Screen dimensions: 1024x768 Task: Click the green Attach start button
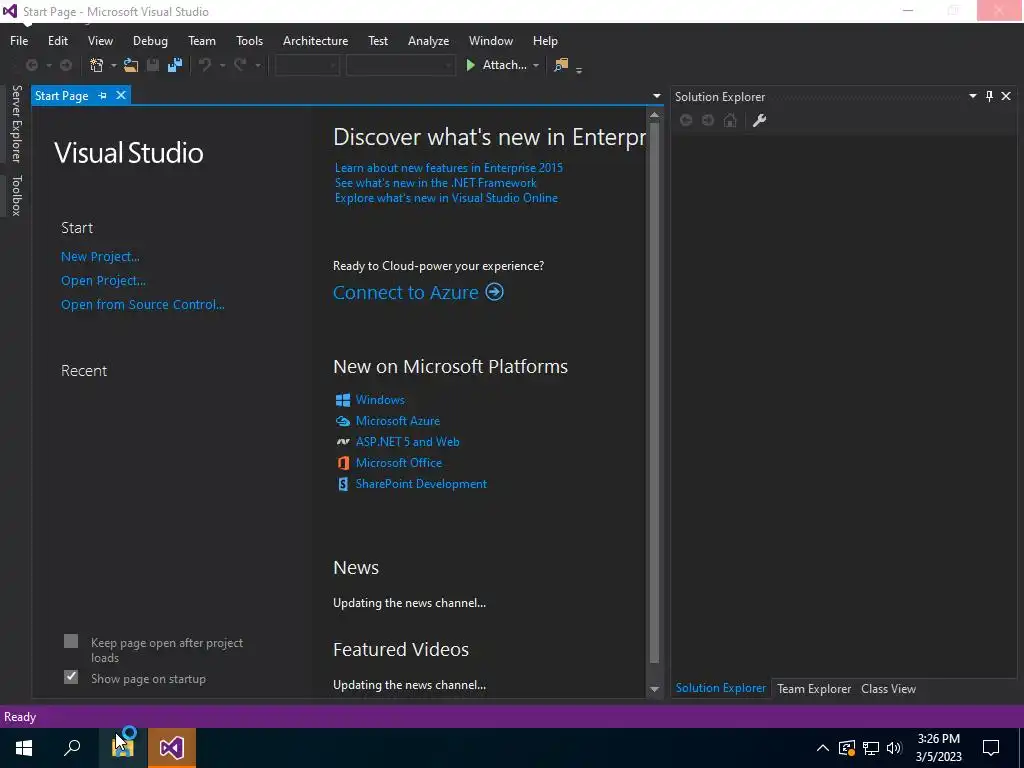click(x=496, y=65)
